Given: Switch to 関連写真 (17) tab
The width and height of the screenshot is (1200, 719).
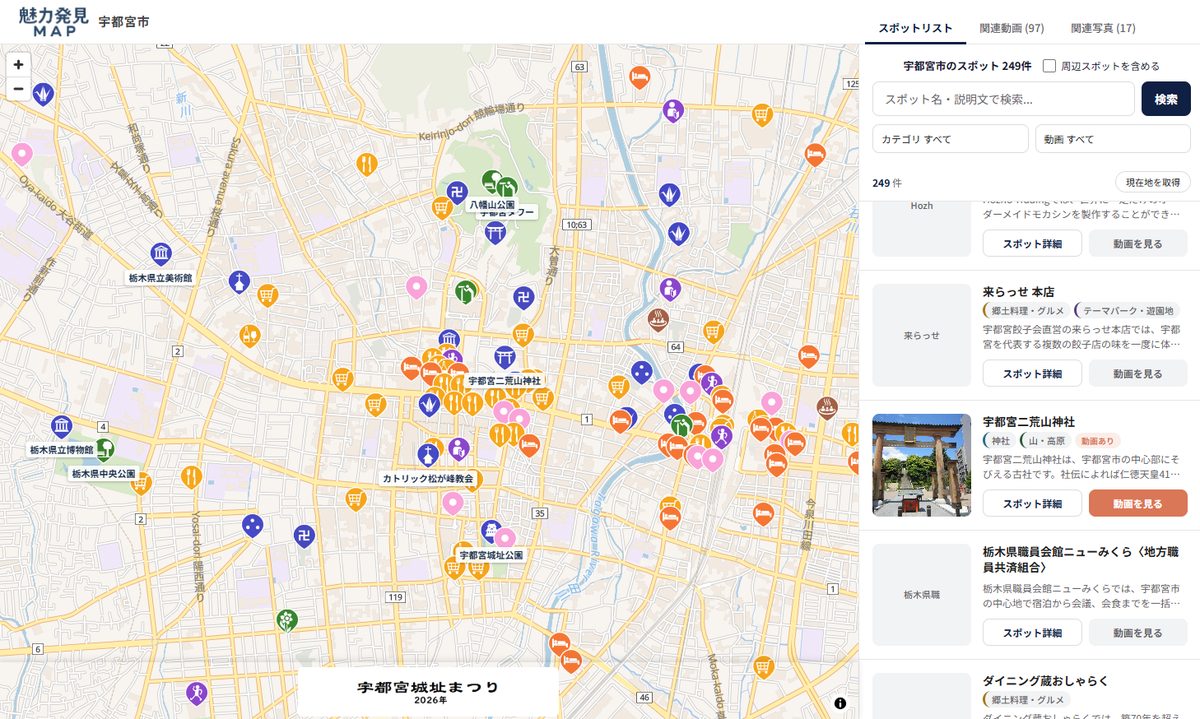Looking at the screenshot, I should [x=1103, y=28].
